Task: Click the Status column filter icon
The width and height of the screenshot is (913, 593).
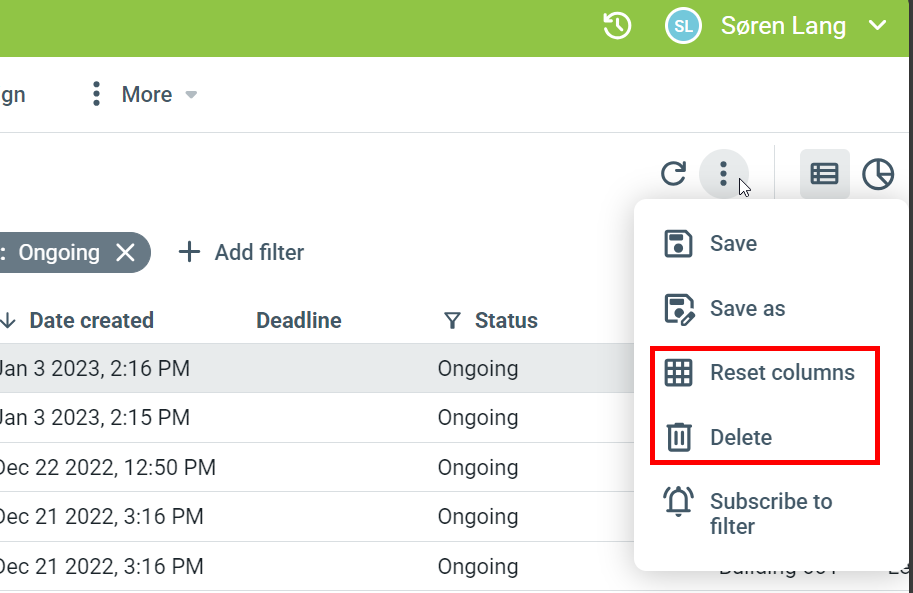Action: click(452, 320)
